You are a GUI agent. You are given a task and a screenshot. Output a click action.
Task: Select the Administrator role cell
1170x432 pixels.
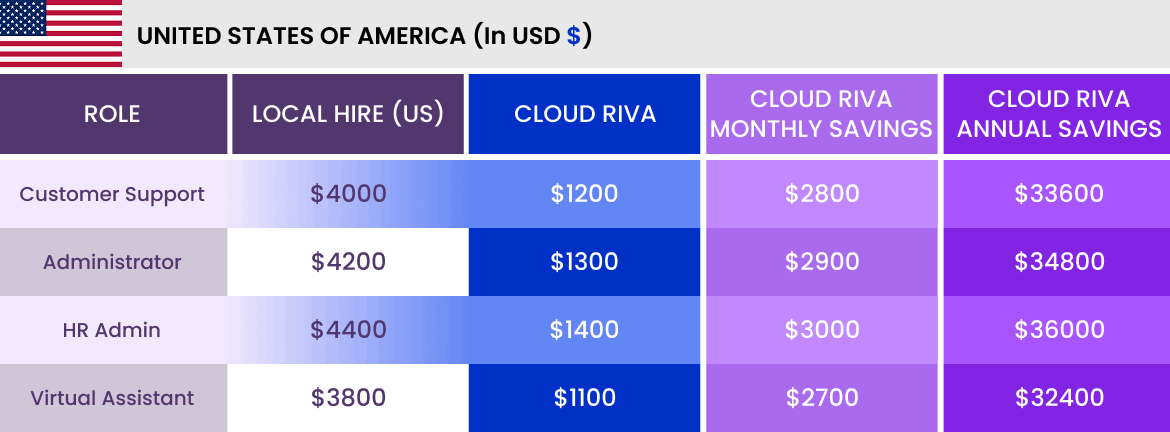click(113, 262)
